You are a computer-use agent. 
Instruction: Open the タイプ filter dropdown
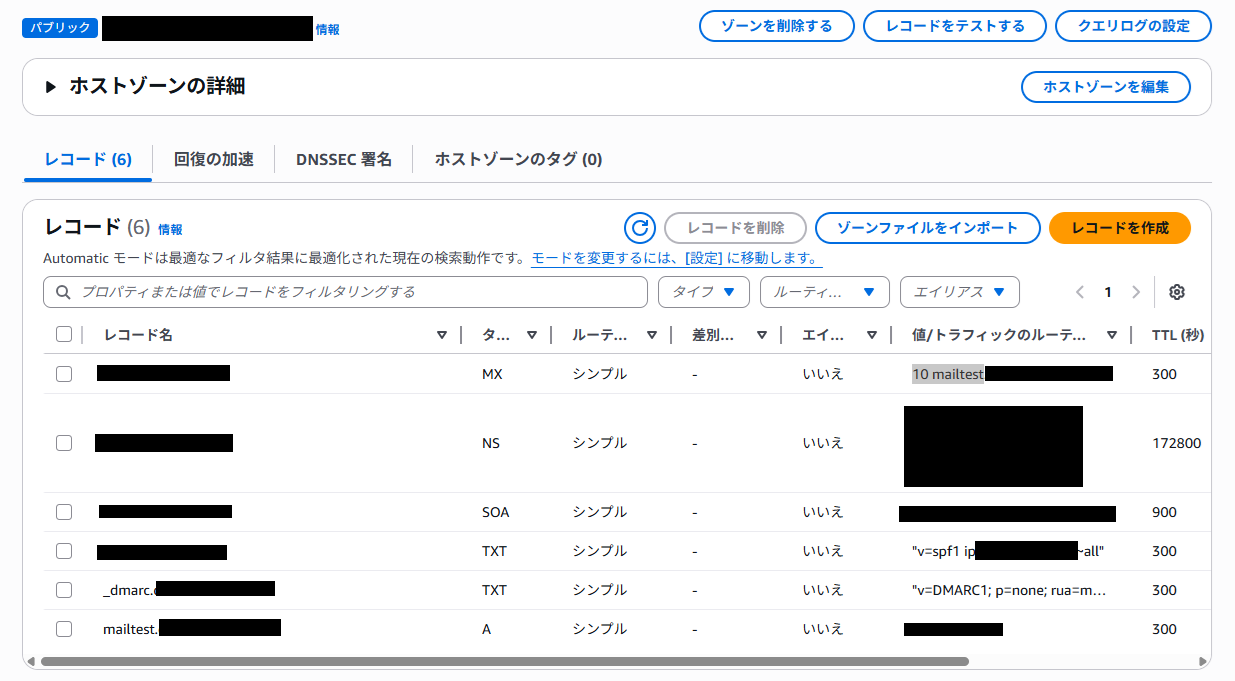click(x=703, y=292)
